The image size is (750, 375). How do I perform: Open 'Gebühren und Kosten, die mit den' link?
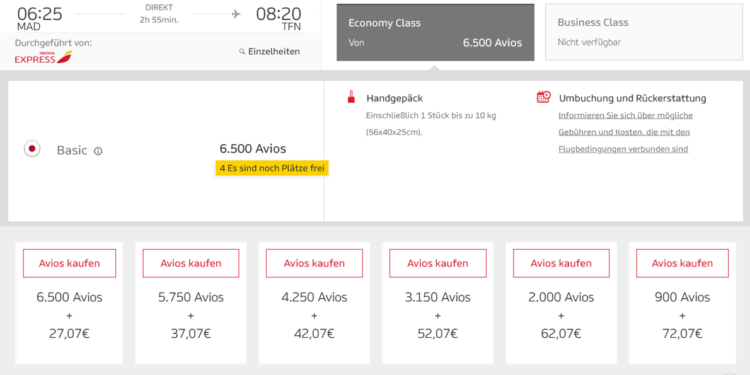pos(624,132)
